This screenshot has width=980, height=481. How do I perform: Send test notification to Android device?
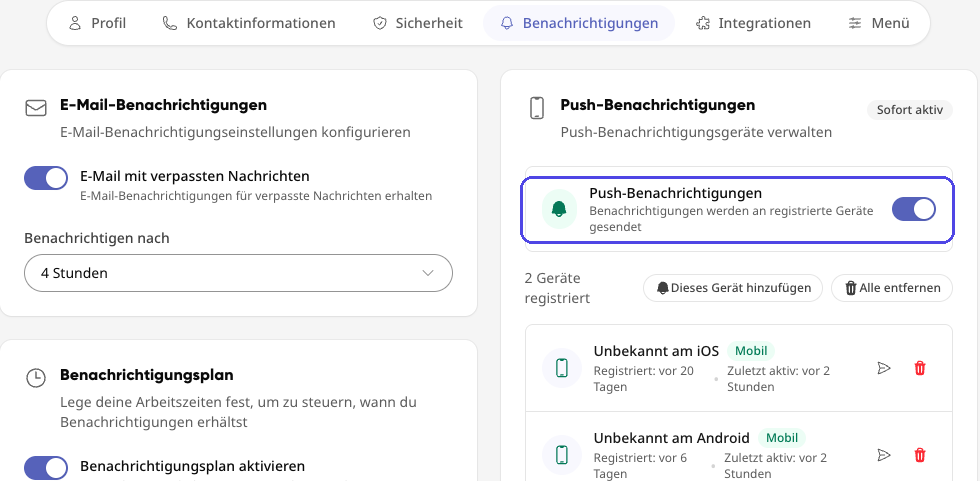click(884, 454)
